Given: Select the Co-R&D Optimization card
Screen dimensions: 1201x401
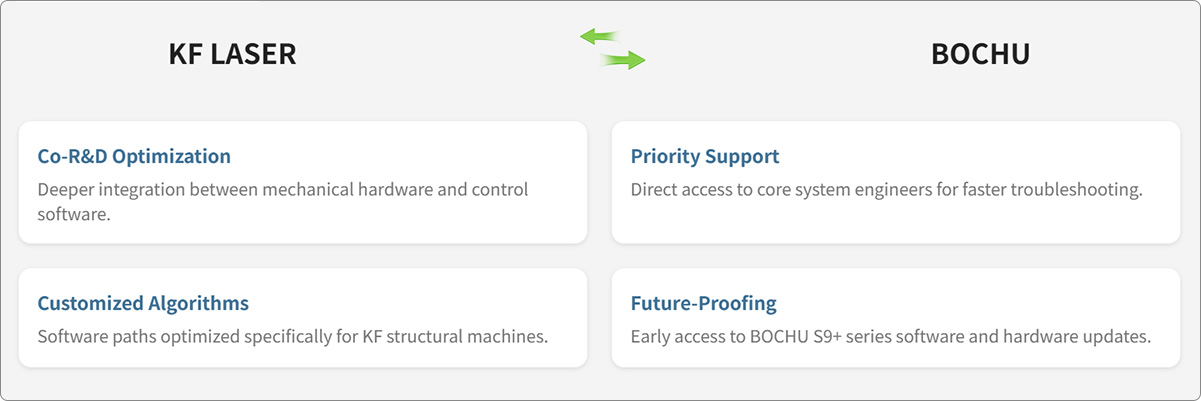Looking at the screenshot, I should click(x=303, y=182).
